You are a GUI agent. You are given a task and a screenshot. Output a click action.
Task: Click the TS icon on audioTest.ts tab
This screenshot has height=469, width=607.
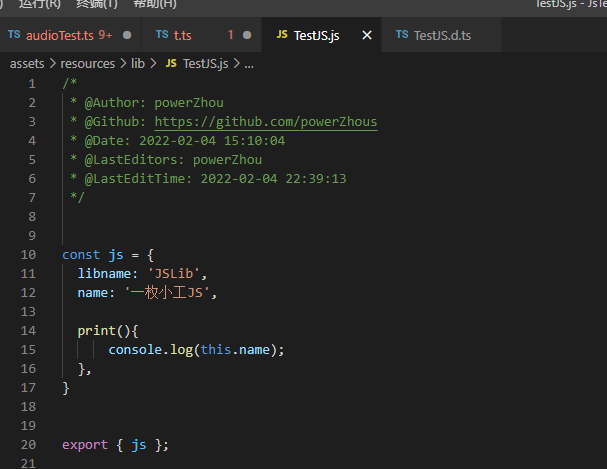[14, 34]
